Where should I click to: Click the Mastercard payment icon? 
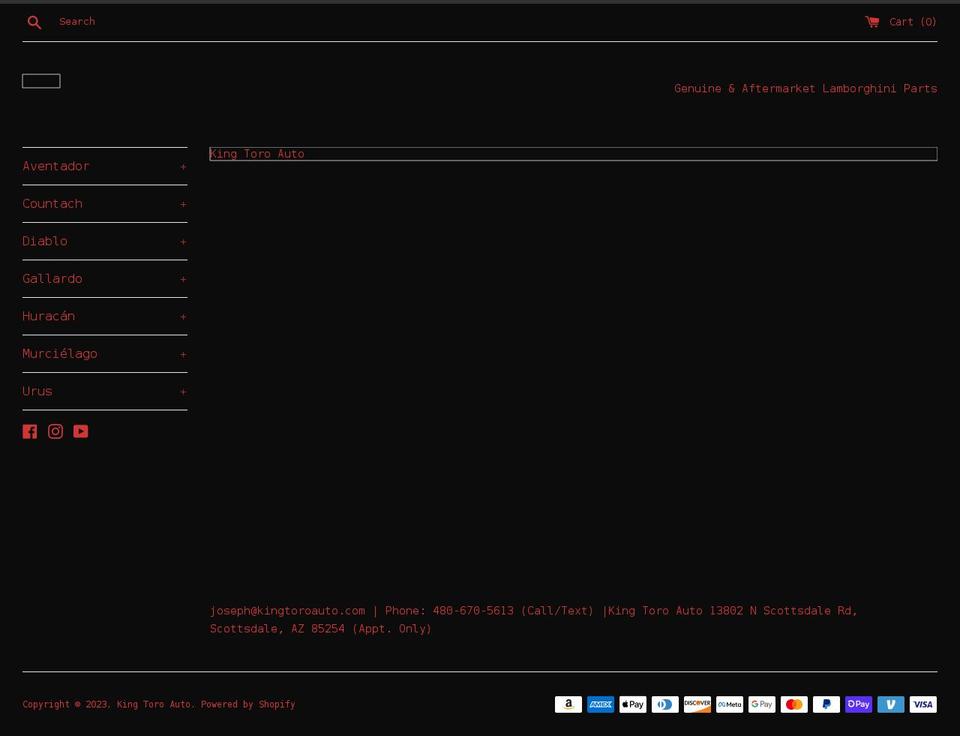click(x=794, y=704)
